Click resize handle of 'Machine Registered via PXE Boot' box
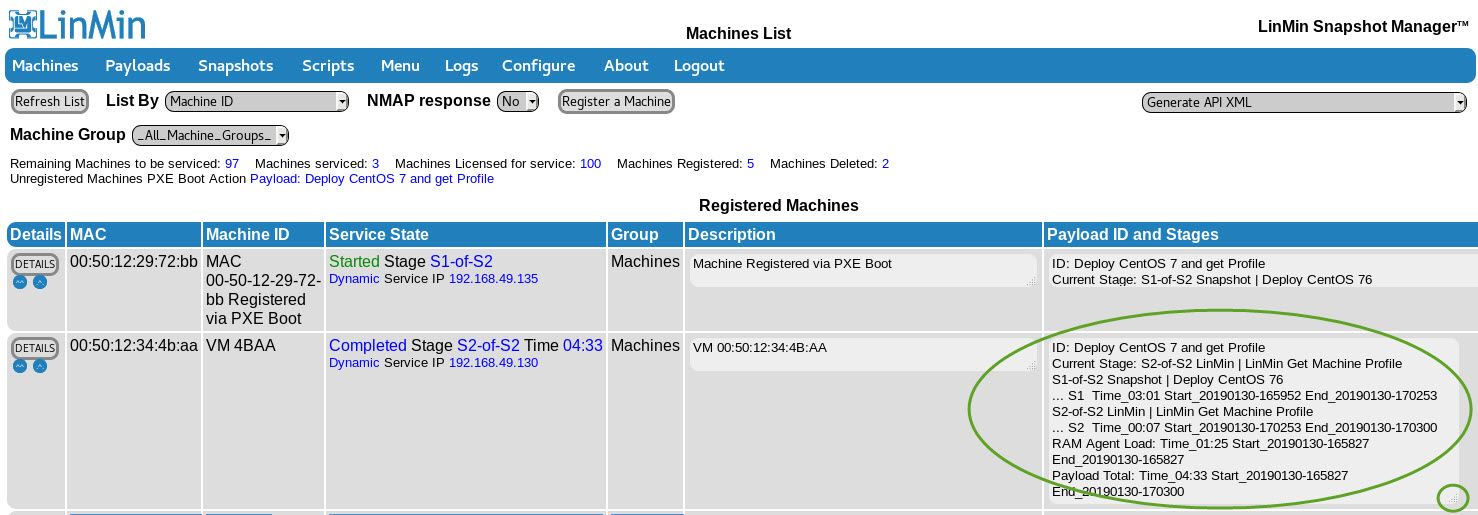 point(1031,282)
